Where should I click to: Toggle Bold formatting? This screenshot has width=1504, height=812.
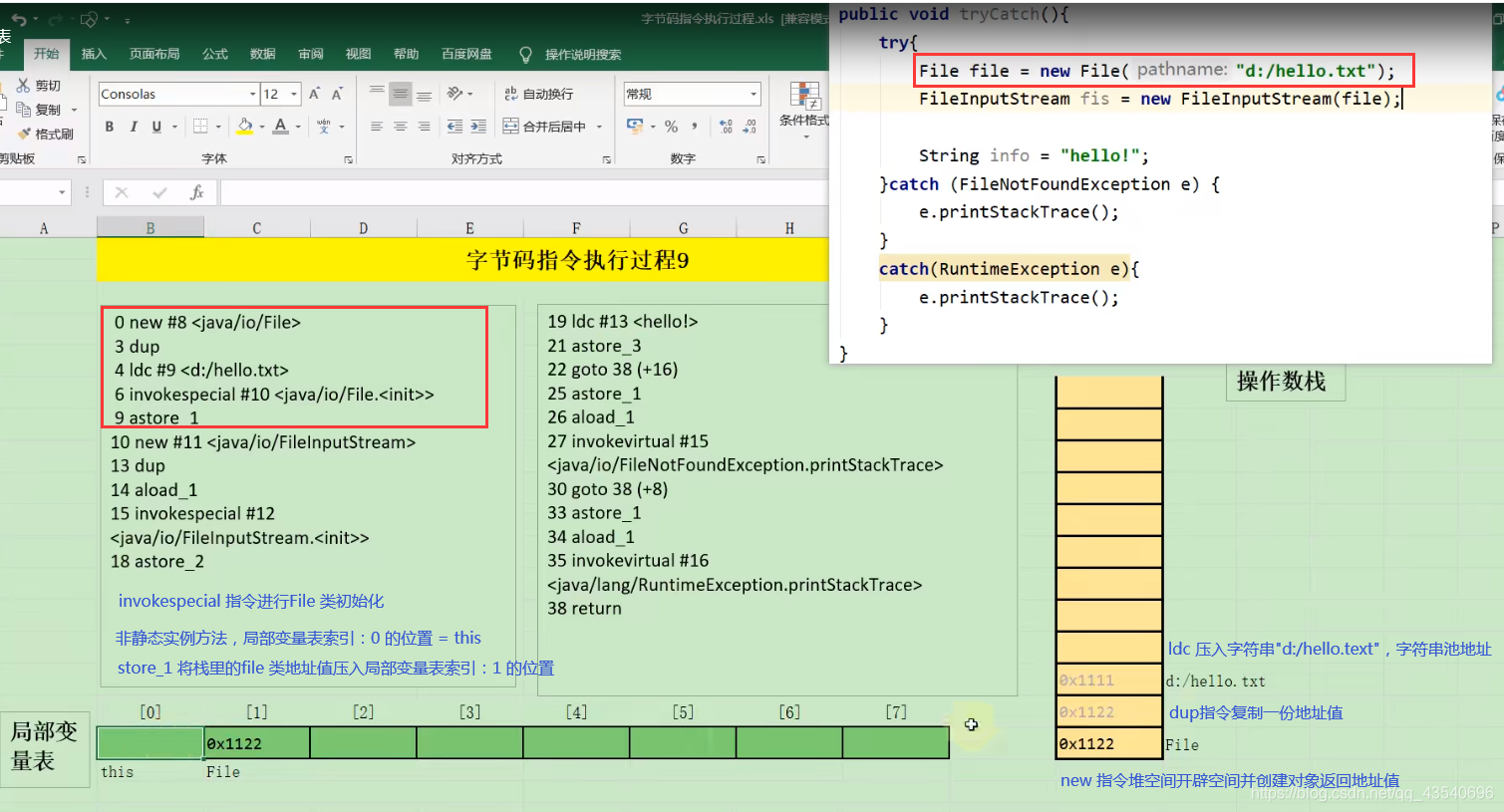point(109,127)
